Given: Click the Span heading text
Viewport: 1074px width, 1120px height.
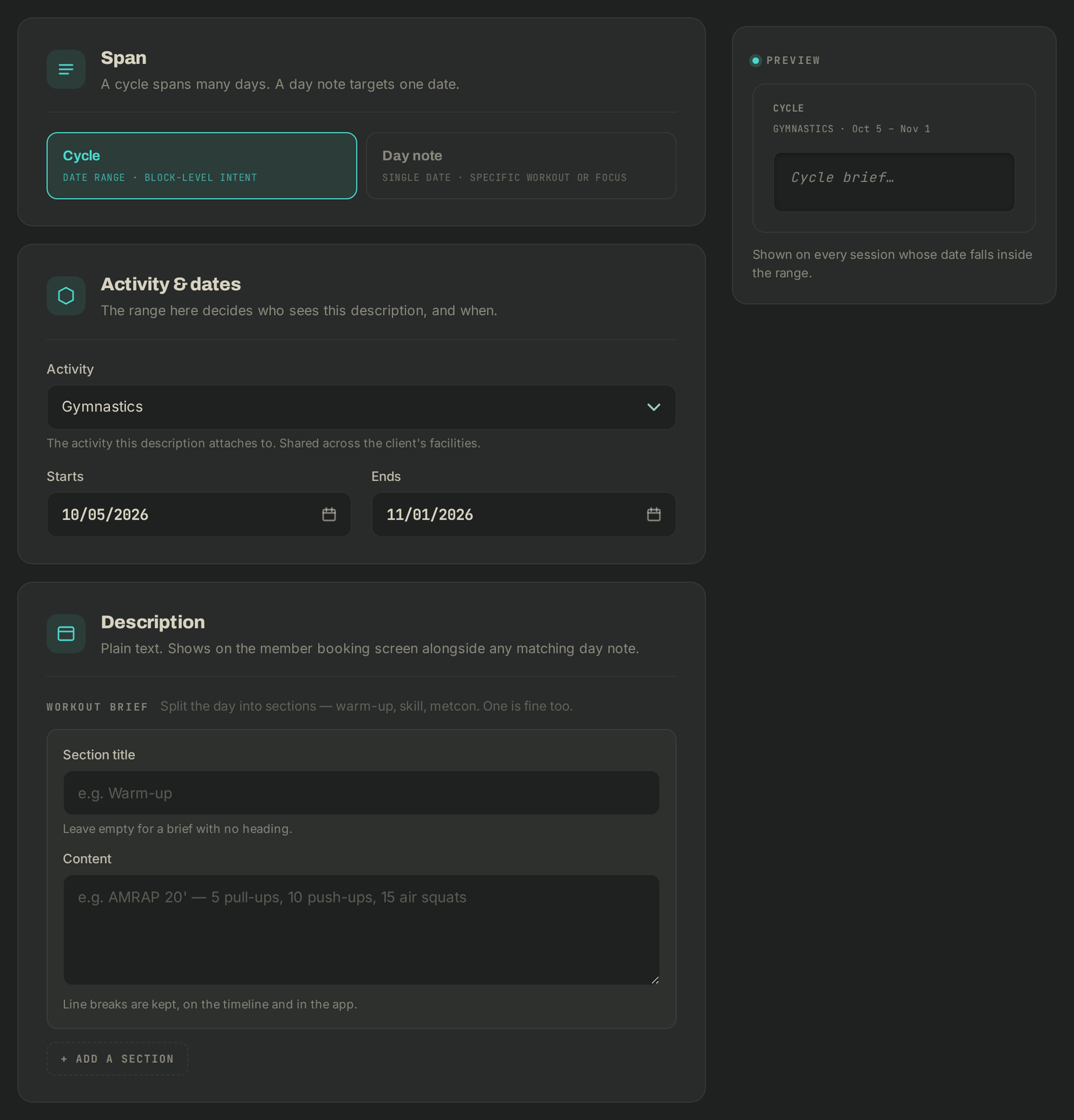Looking at the screenshot, I should tap(124, 58).
